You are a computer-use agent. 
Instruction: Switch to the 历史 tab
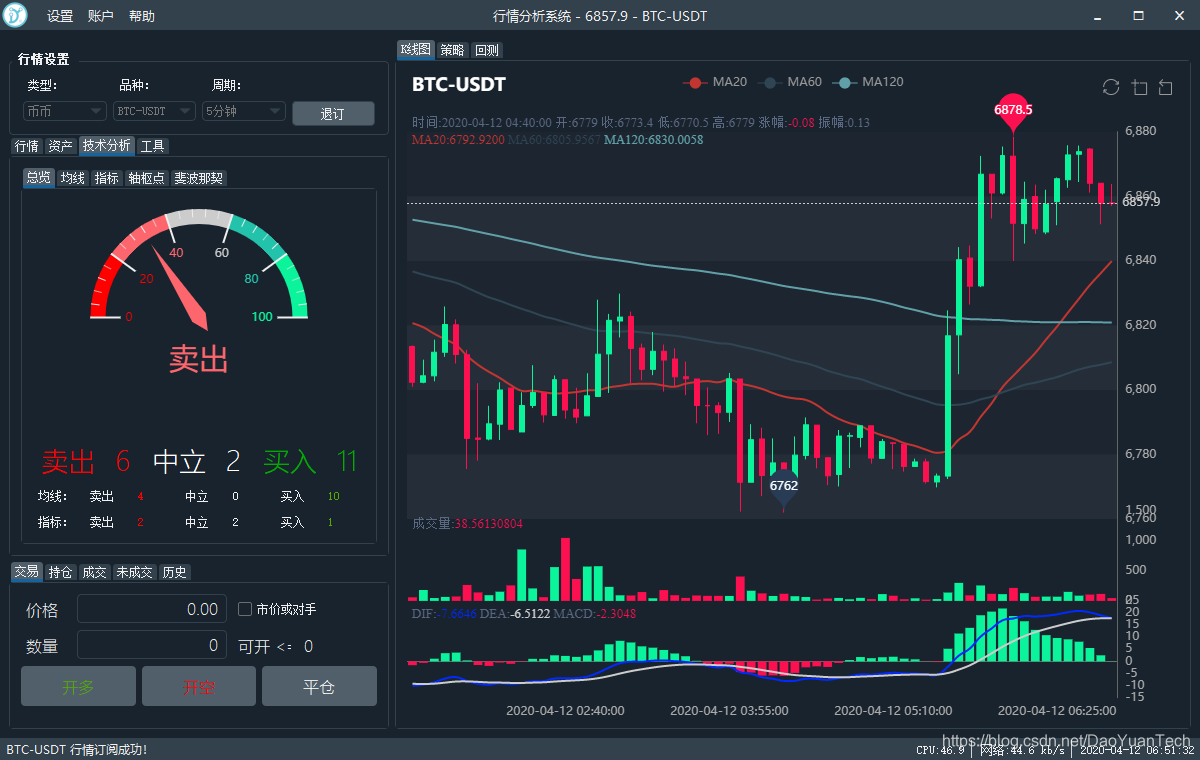[175, 572]
